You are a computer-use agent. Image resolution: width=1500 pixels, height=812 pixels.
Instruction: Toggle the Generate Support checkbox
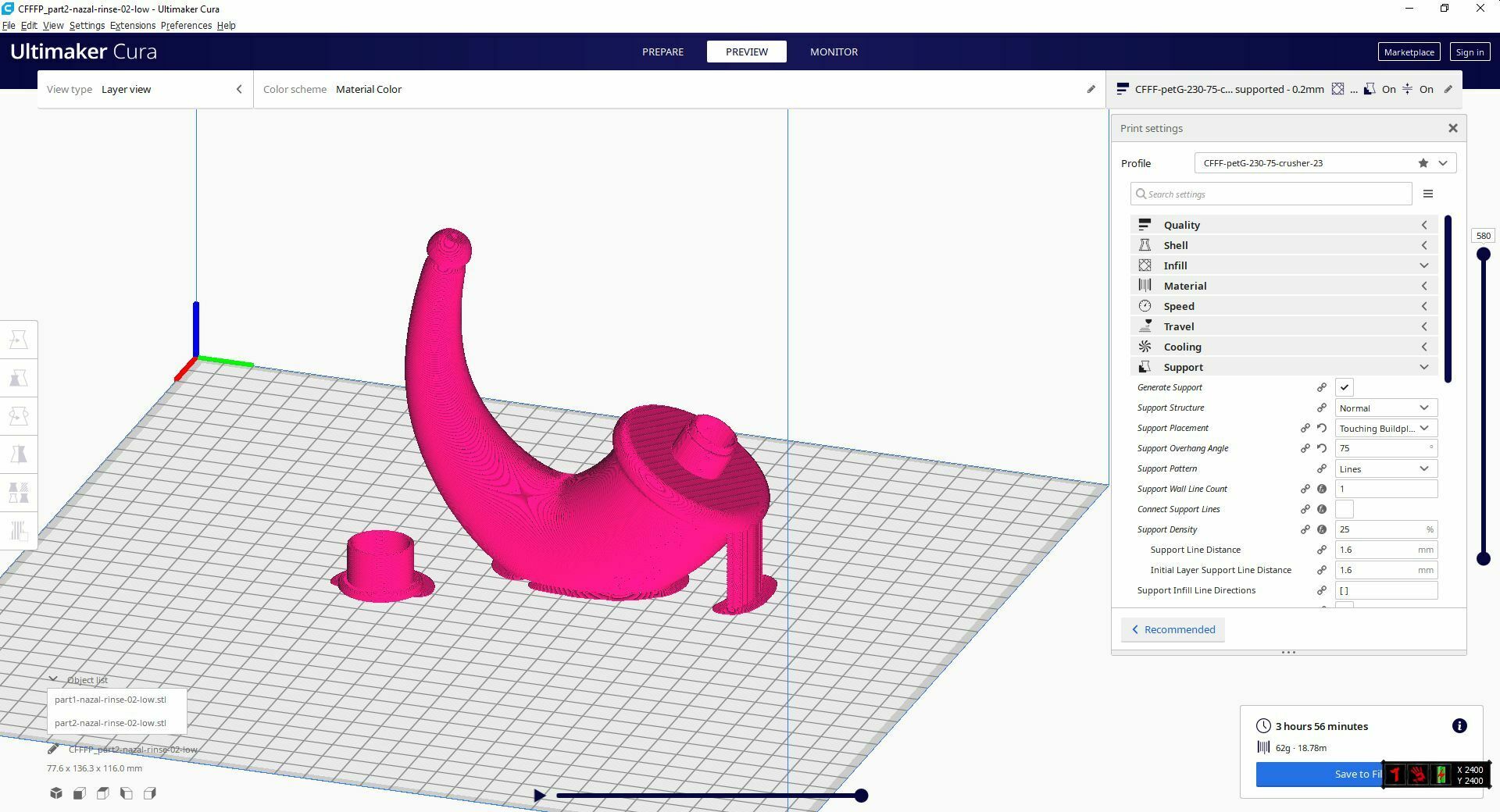click(1344, 388)
